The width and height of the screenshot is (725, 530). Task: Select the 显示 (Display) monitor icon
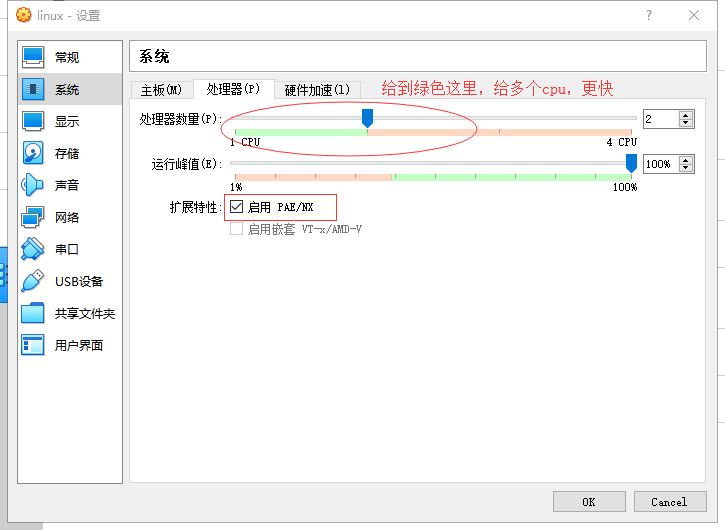coord(33,122)
